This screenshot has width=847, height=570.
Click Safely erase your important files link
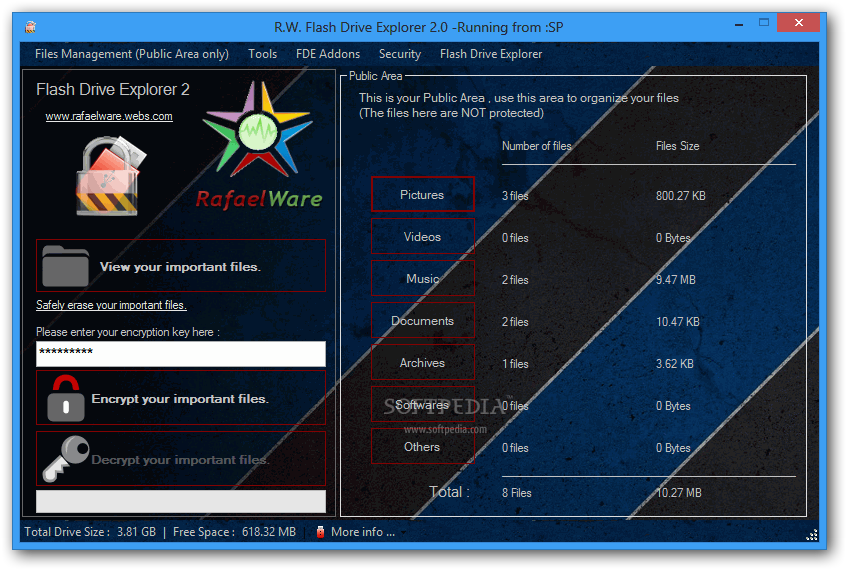[111, 305]
